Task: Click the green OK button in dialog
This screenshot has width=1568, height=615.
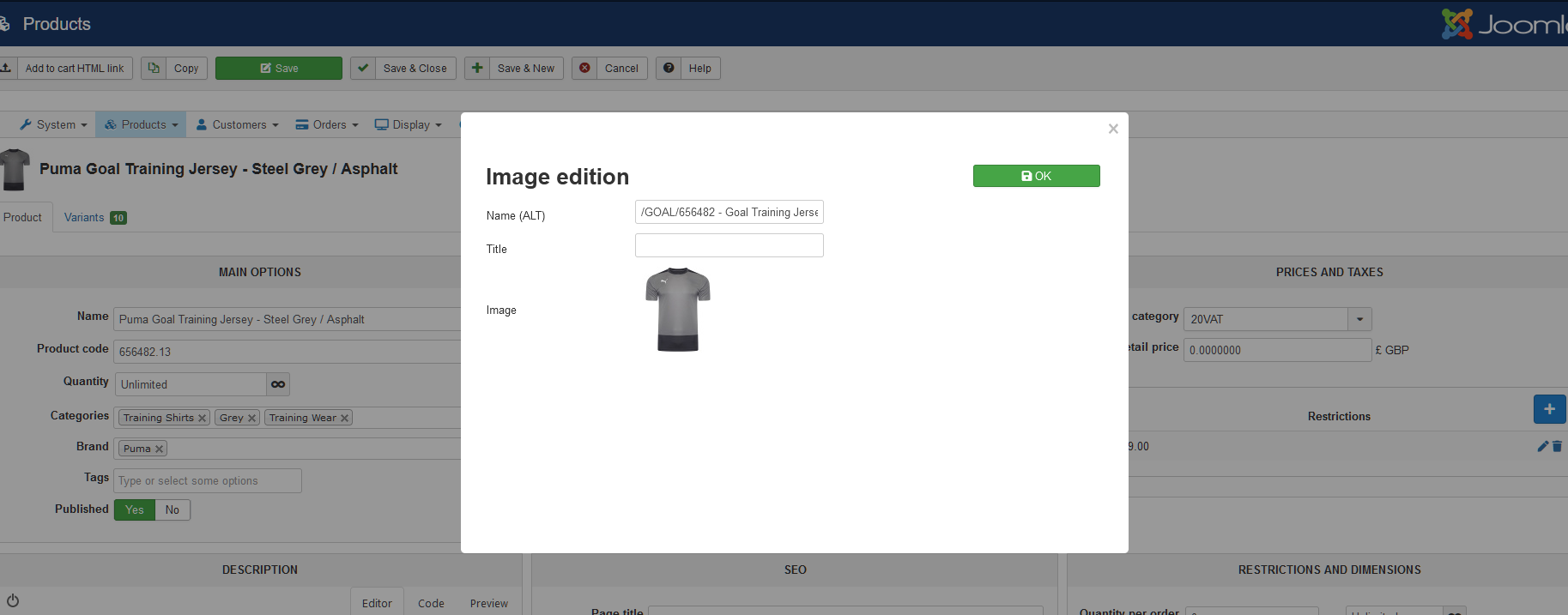Action: 1036,176
